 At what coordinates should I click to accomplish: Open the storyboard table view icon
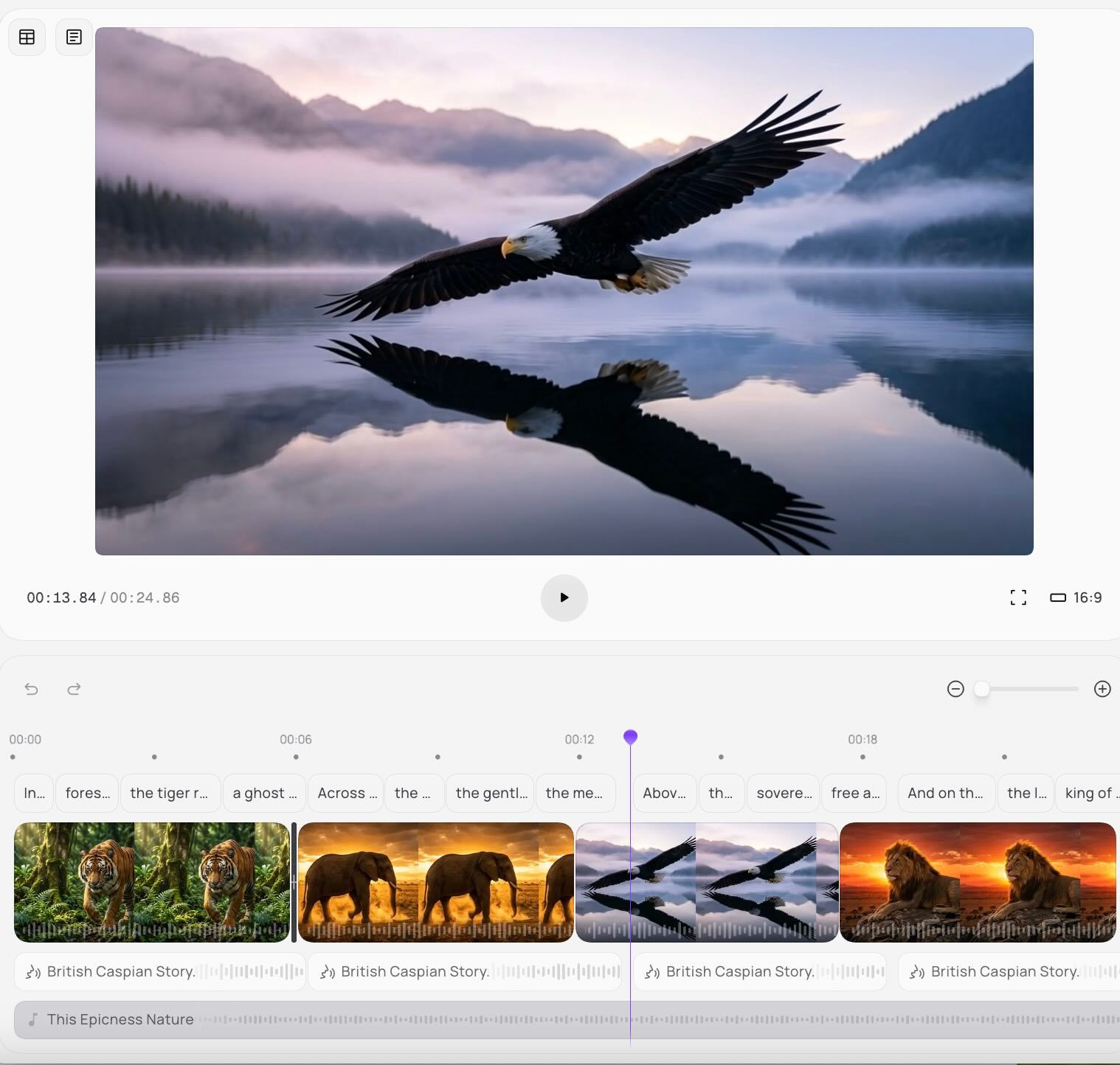(x=27, y=37)
